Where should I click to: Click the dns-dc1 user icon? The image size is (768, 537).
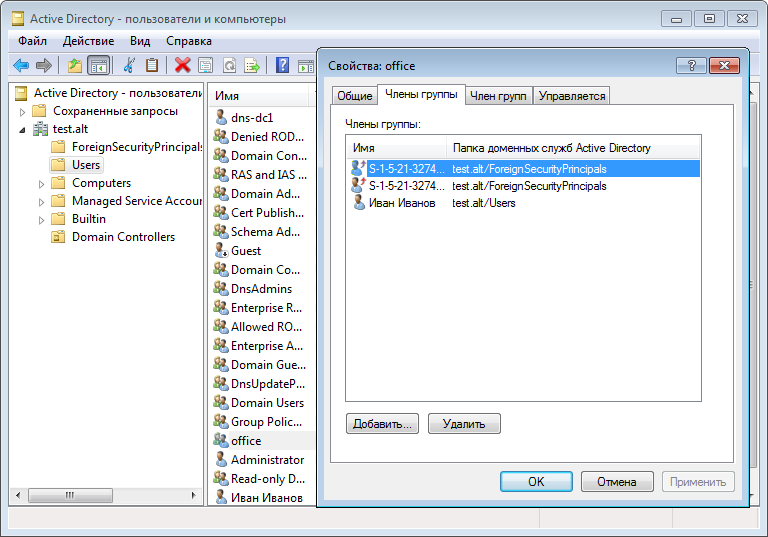[x=221, y=118]
